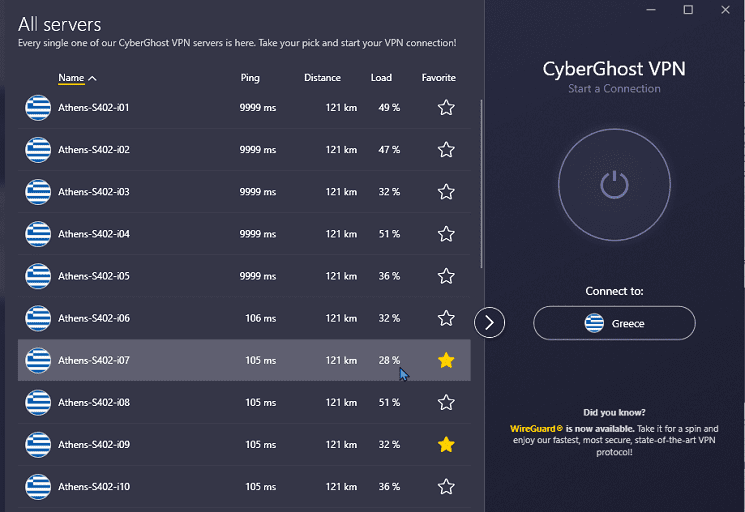Click the power button to start connection
The width and height of the screenshot is (745, 512).
614,185
